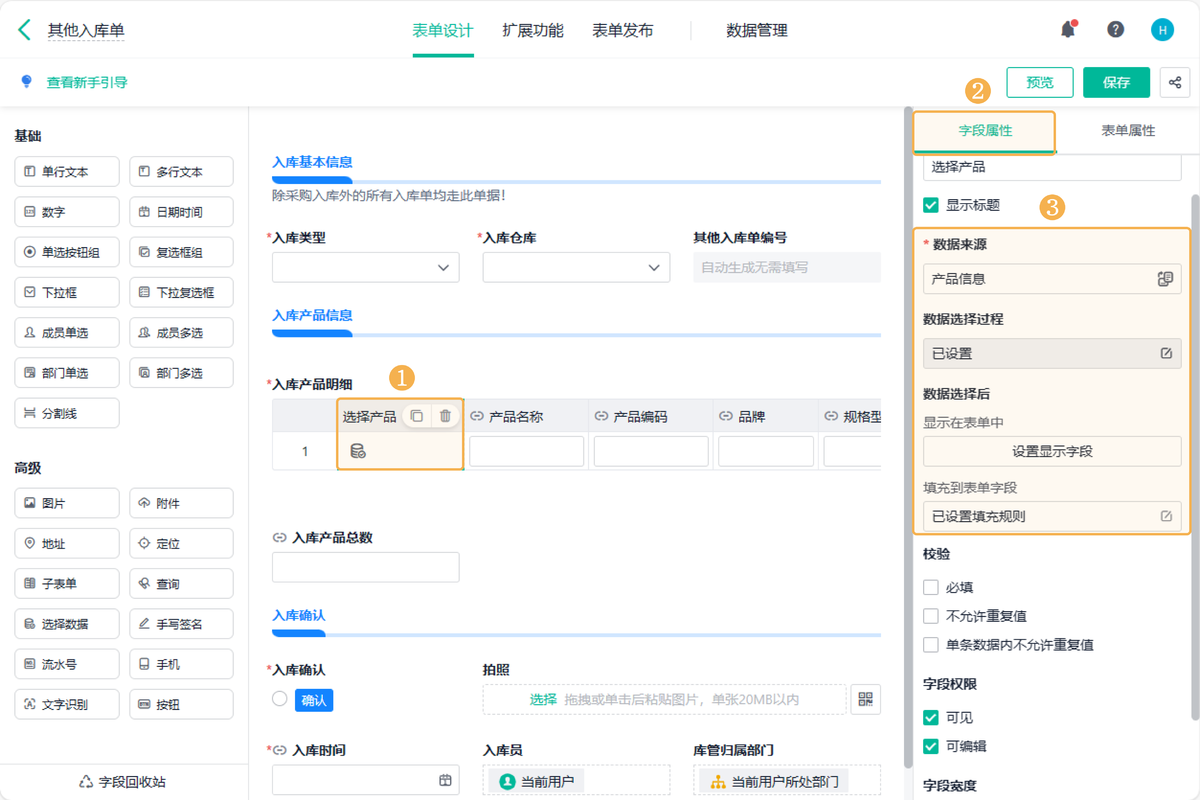
Task: Click the edit icon in 已设置填充规则 field
Action: (x=1166, y=516)
